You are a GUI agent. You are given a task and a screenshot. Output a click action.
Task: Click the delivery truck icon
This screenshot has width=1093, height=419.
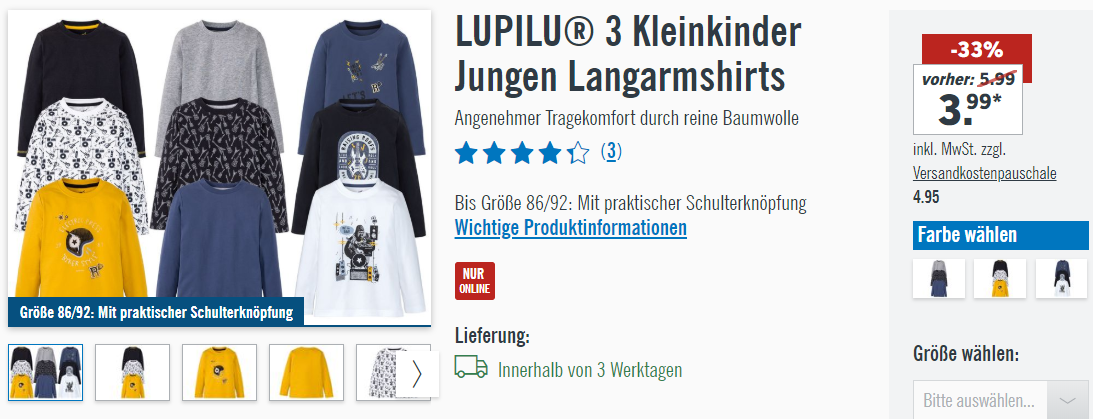click(471, 367)
